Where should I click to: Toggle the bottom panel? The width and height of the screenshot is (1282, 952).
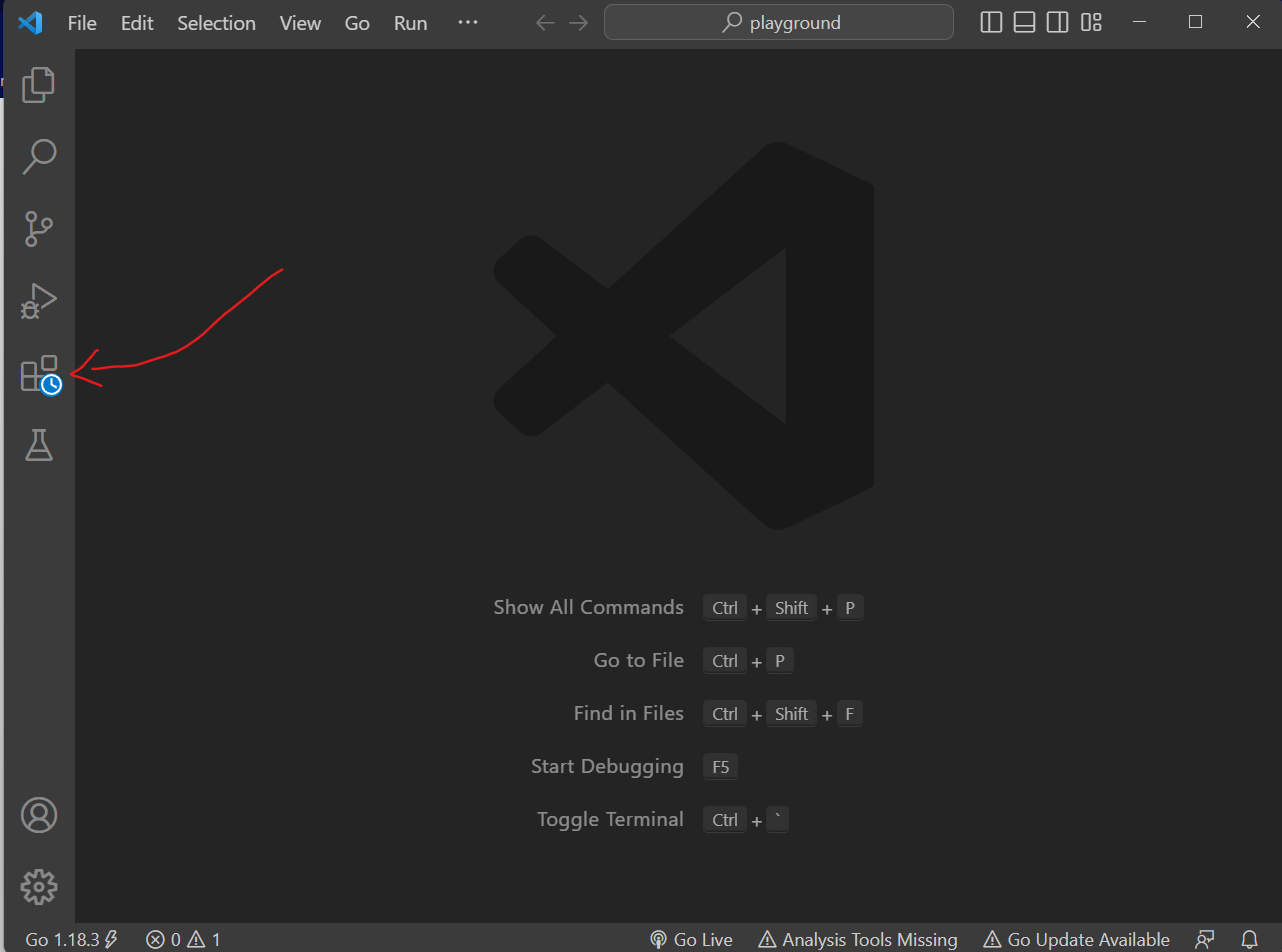pyautogui.click(x=1024, y=21)
